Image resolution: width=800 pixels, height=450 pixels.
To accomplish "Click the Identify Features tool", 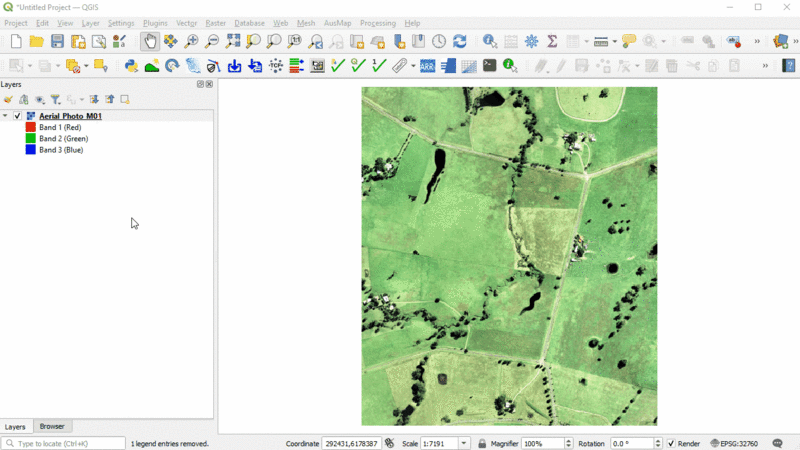I will click(490, 41).
